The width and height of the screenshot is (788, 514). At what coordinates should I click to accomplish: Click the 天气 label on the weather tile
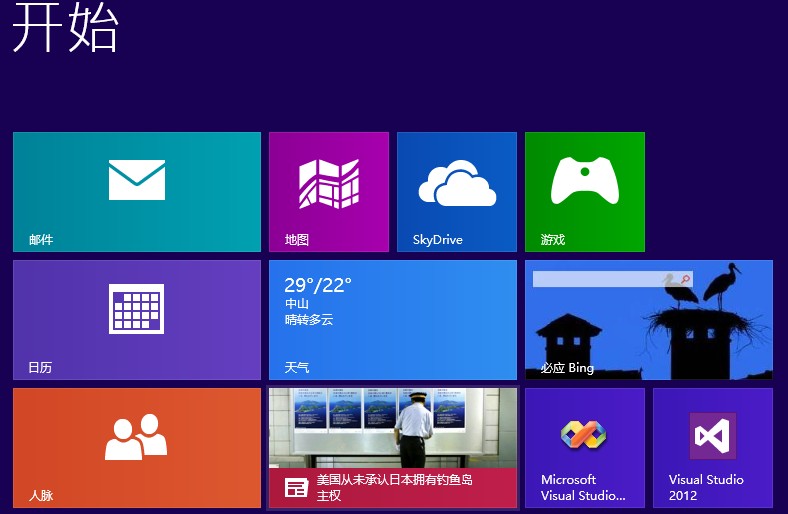click(297, 368)
